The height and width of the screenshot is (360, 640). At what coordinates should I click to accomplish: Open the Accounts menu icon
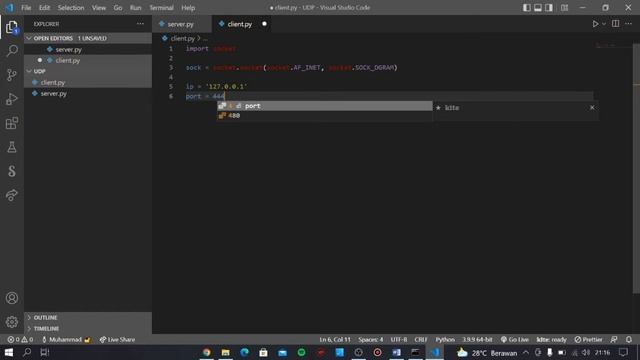point(12,298)
